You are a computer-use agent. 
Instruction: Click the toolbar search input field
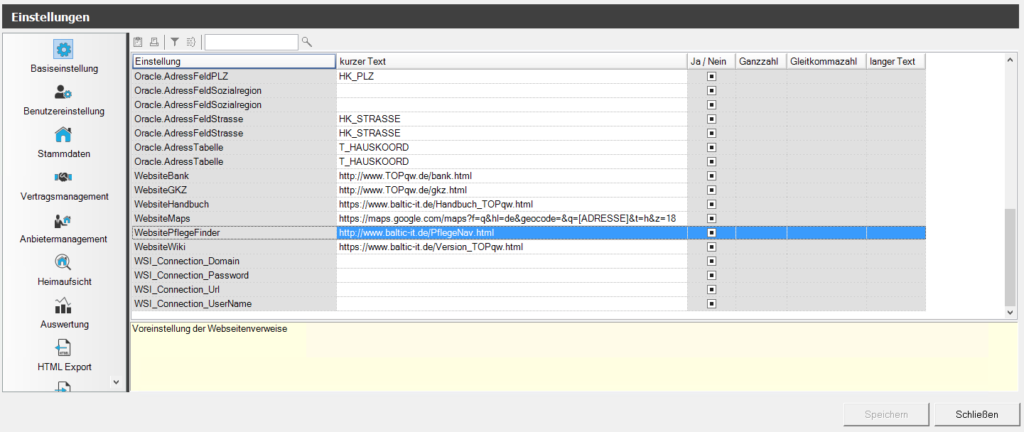(251, 42)
